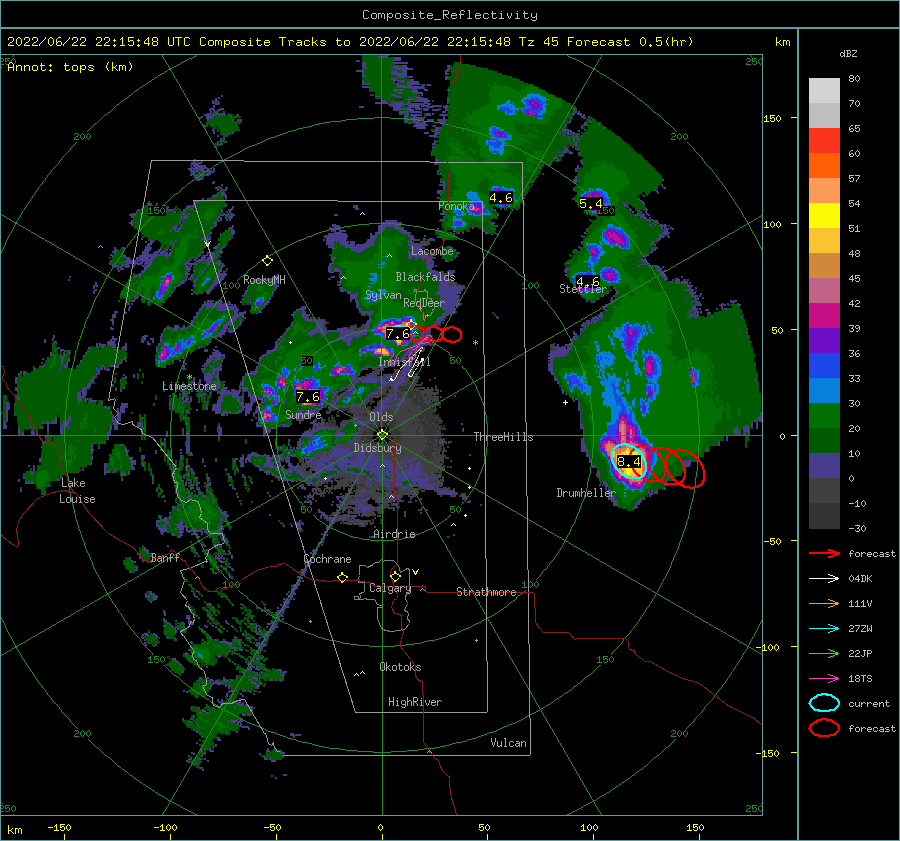Select the 8.4 storm top label
Image resolution: width=900 pixels, height=841 pixels.
coord(629,462)
